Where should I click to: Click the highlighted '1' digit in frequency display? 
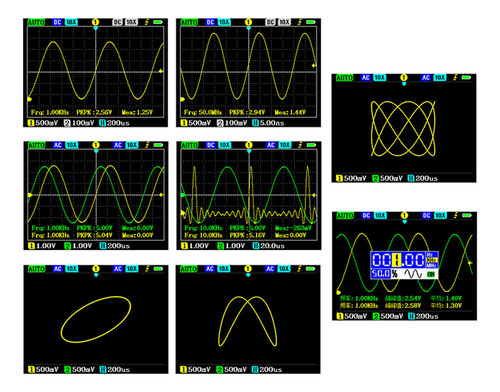(x=397, y=260)
